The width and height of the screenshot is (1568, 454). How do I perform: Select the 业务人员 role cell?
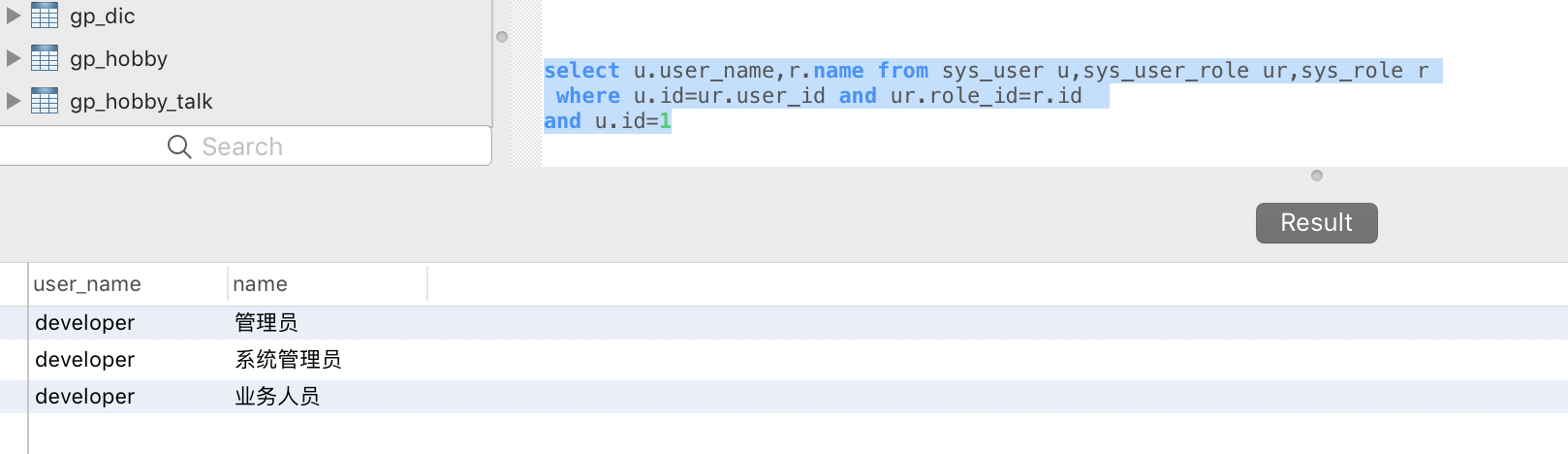[277, 396]
